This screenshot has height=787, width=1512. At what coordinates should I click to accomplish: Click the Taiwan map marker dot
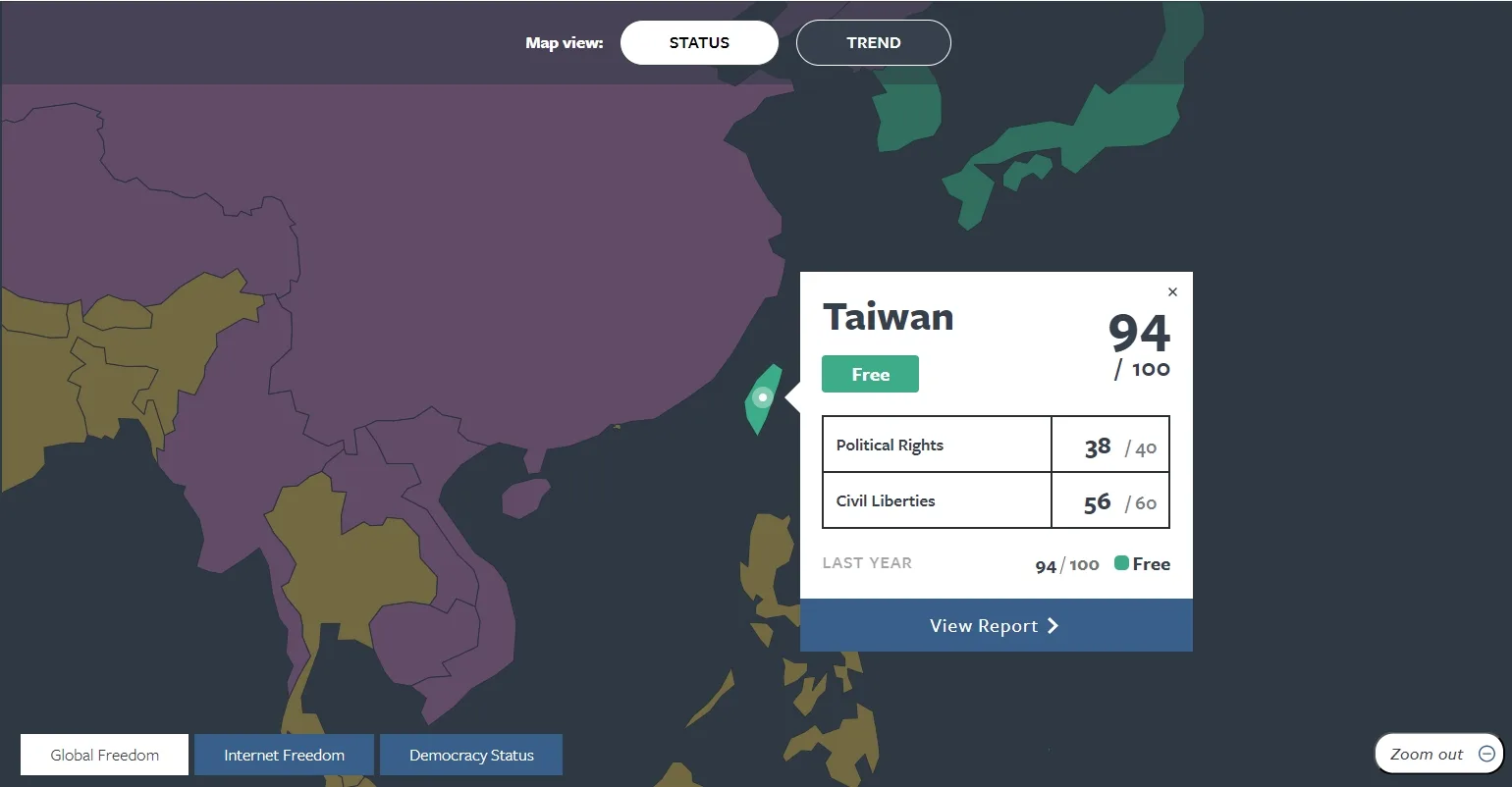[x=762, y=397]
